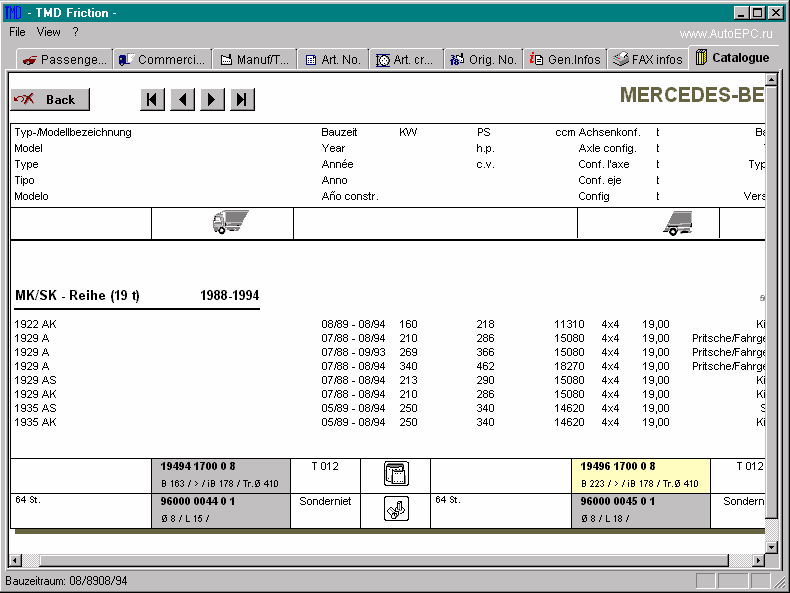Image resolution: width=790 pixels, height=593 pixels.
Task: Open the ? help menu
Action: point(76,32)
